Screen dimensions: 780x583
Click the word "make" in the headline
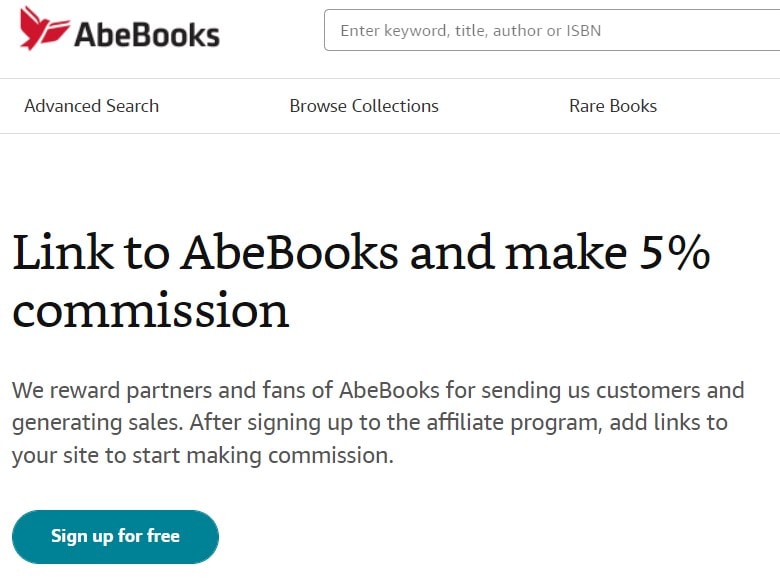click(x=562, y=253)
